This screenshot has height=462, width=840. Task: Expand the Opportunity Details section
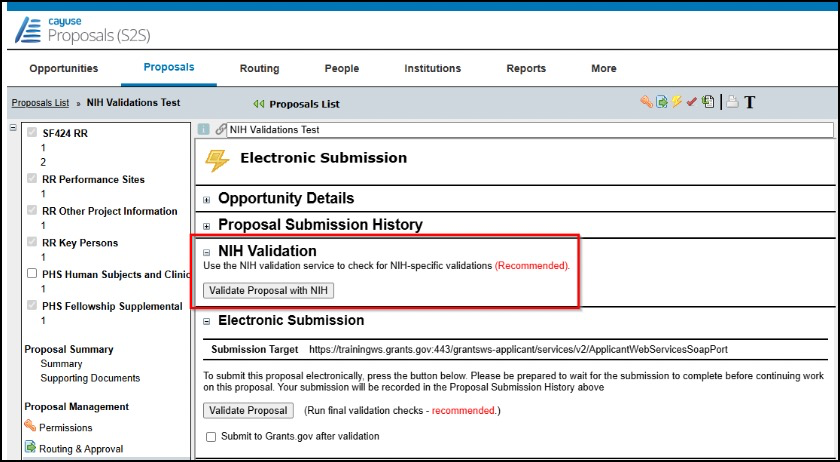[207, 199]
